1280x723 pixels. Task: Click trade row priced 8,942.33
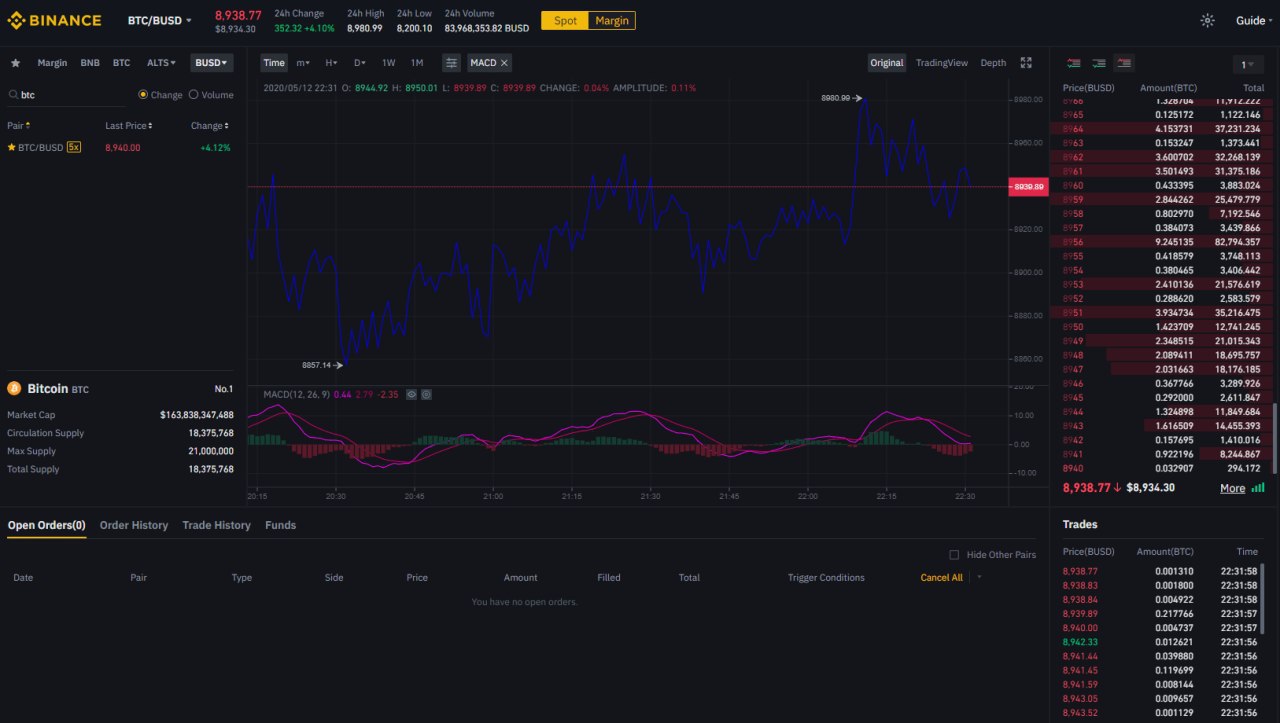tap(1160, 642)
